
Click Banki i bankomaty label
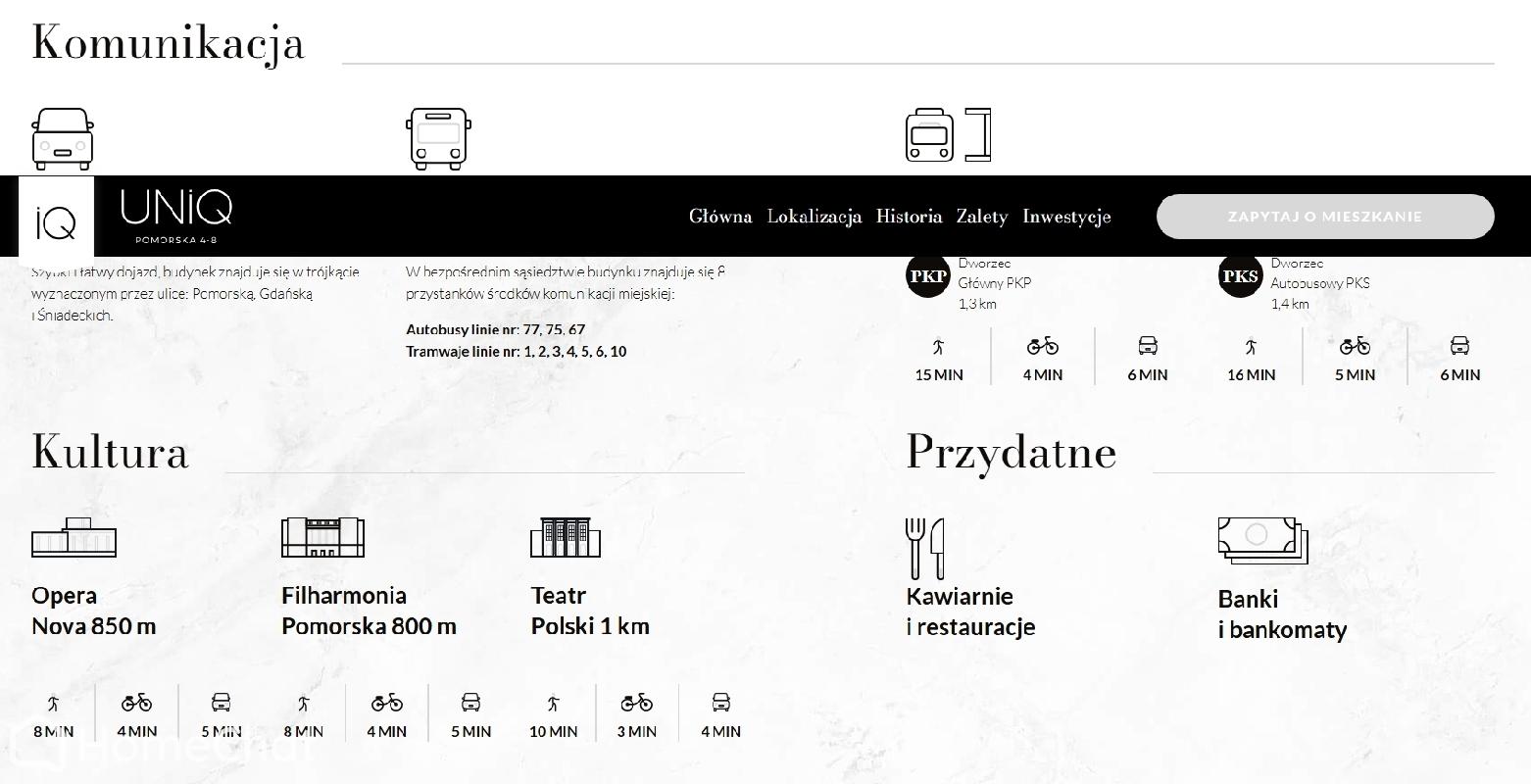pos(1282,614)
